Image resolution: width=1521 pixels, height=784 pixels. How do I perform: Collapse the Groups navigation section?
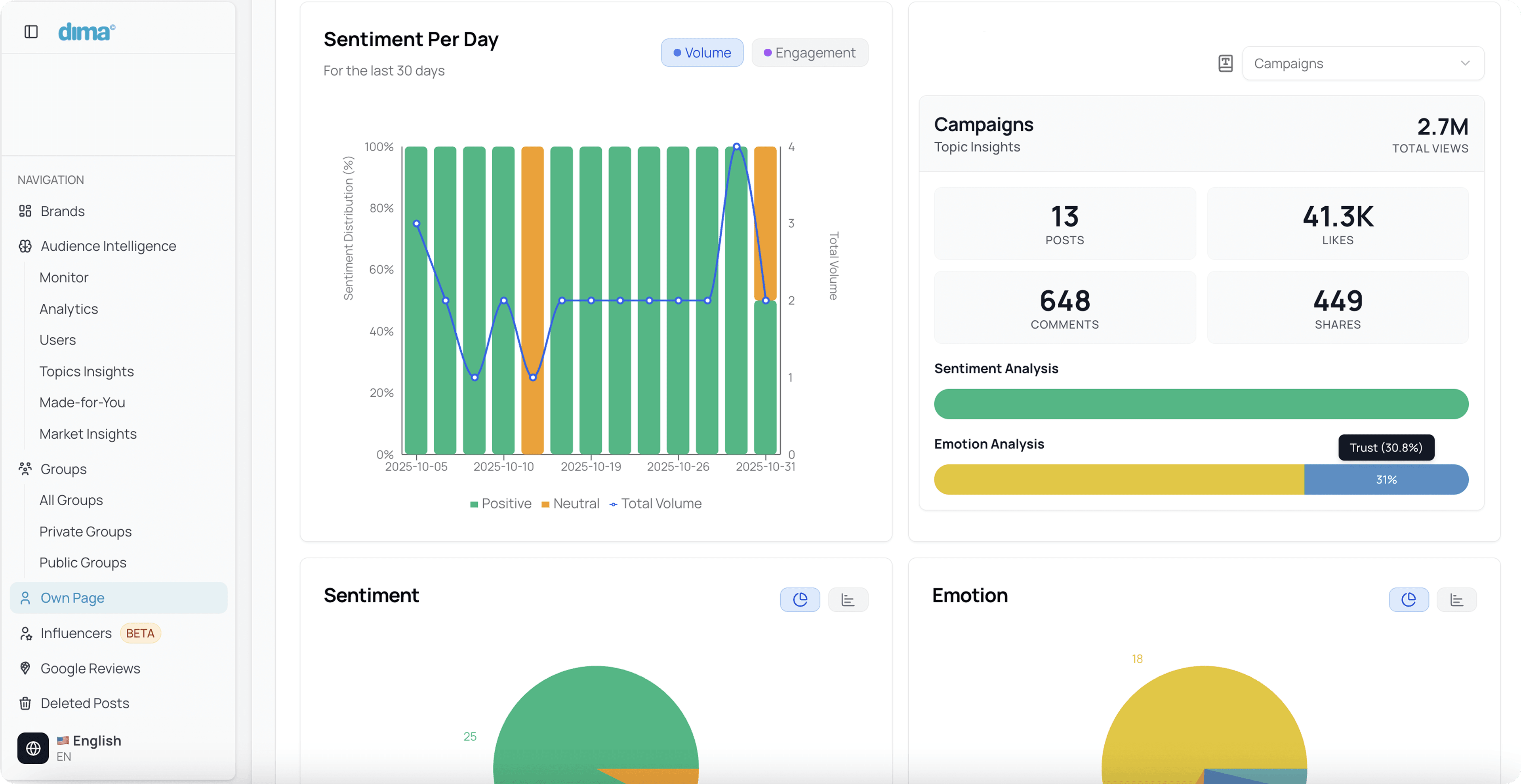63,469
